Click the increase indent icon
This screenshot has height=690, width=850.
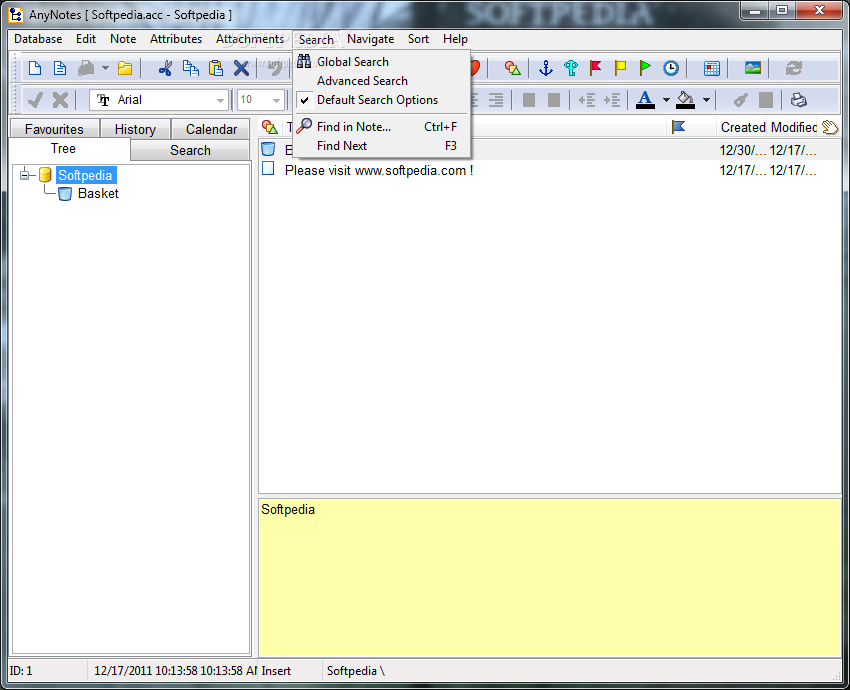612,100
